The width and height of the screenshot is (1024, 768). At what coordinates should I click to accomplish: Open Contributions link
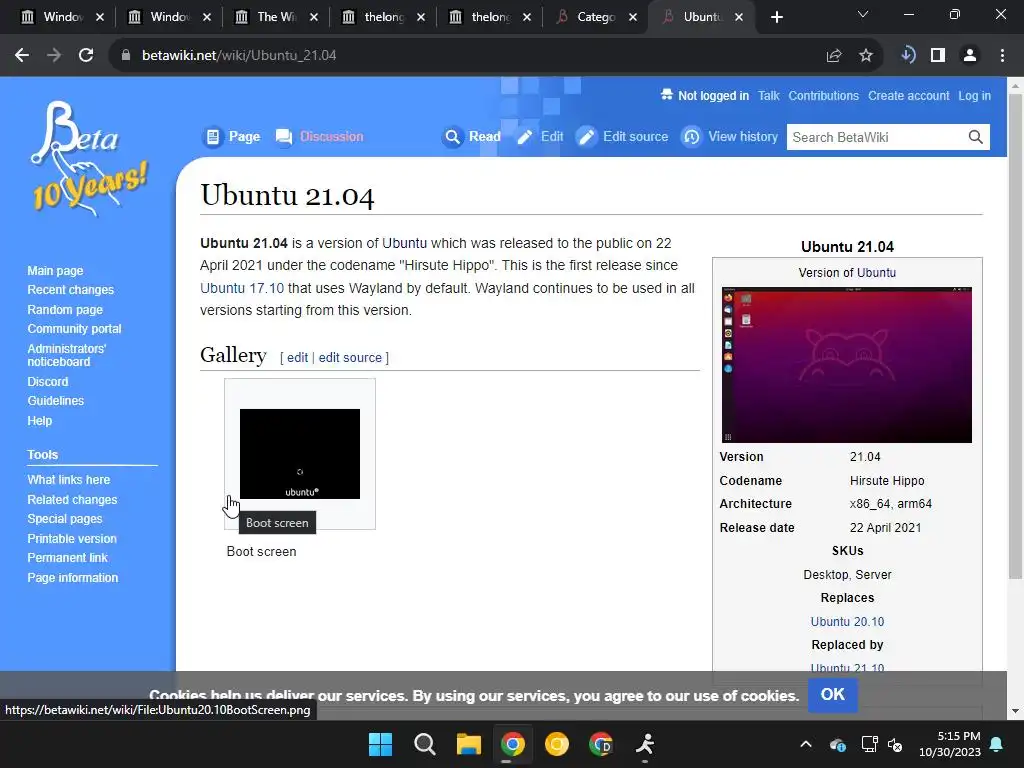click(824, 96)
